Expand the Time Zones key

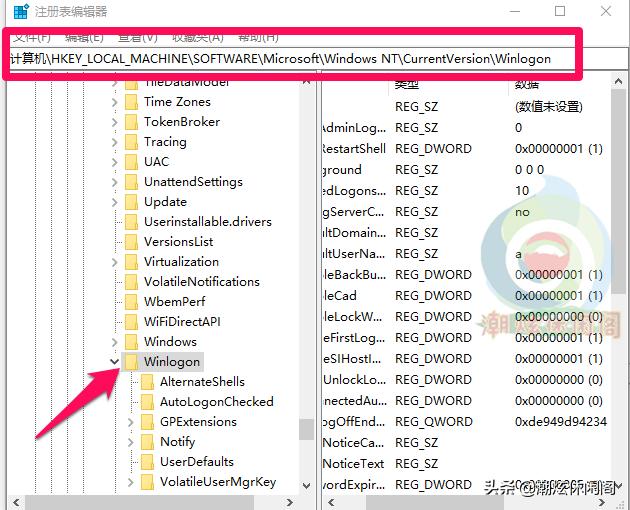(115, 102)
